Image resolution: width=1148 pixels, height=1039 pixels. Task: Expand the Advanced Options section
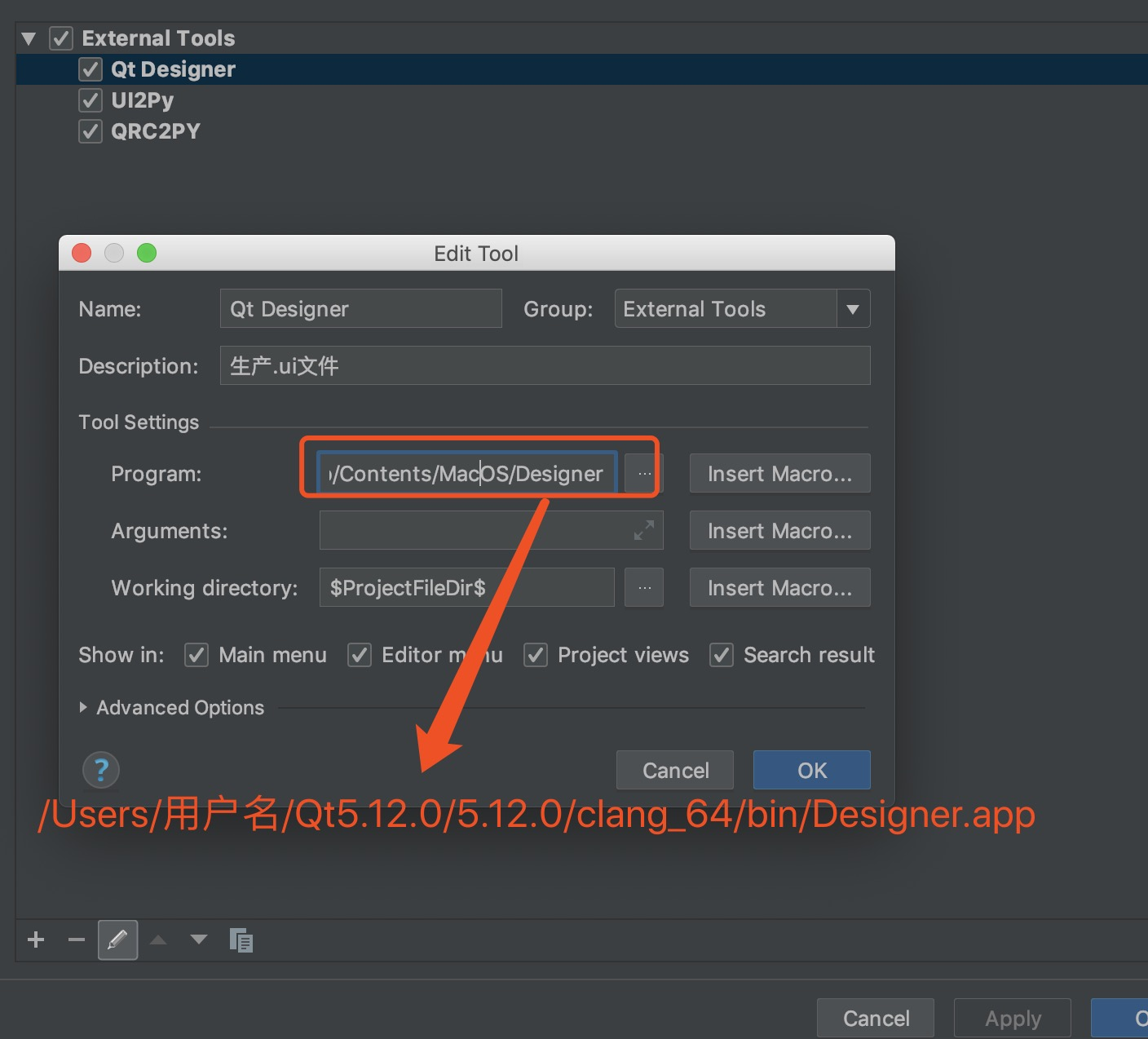(x=83, y=707)
